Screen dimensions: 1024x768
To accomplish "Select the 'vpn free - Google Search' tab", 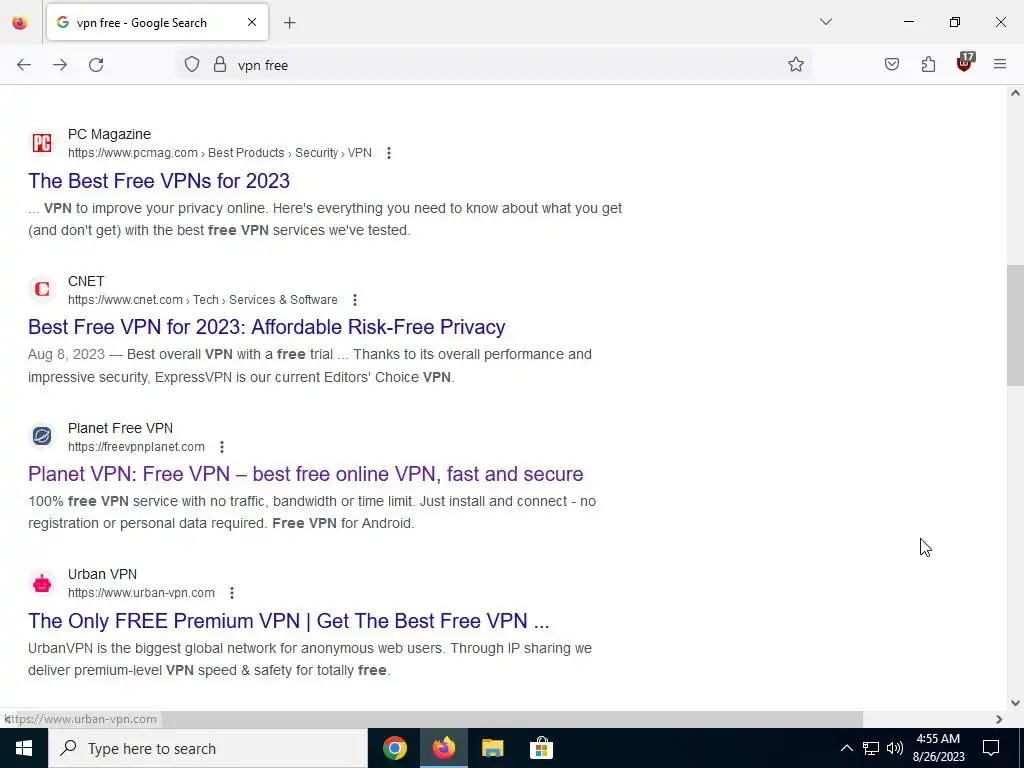I will coord(157,22).
